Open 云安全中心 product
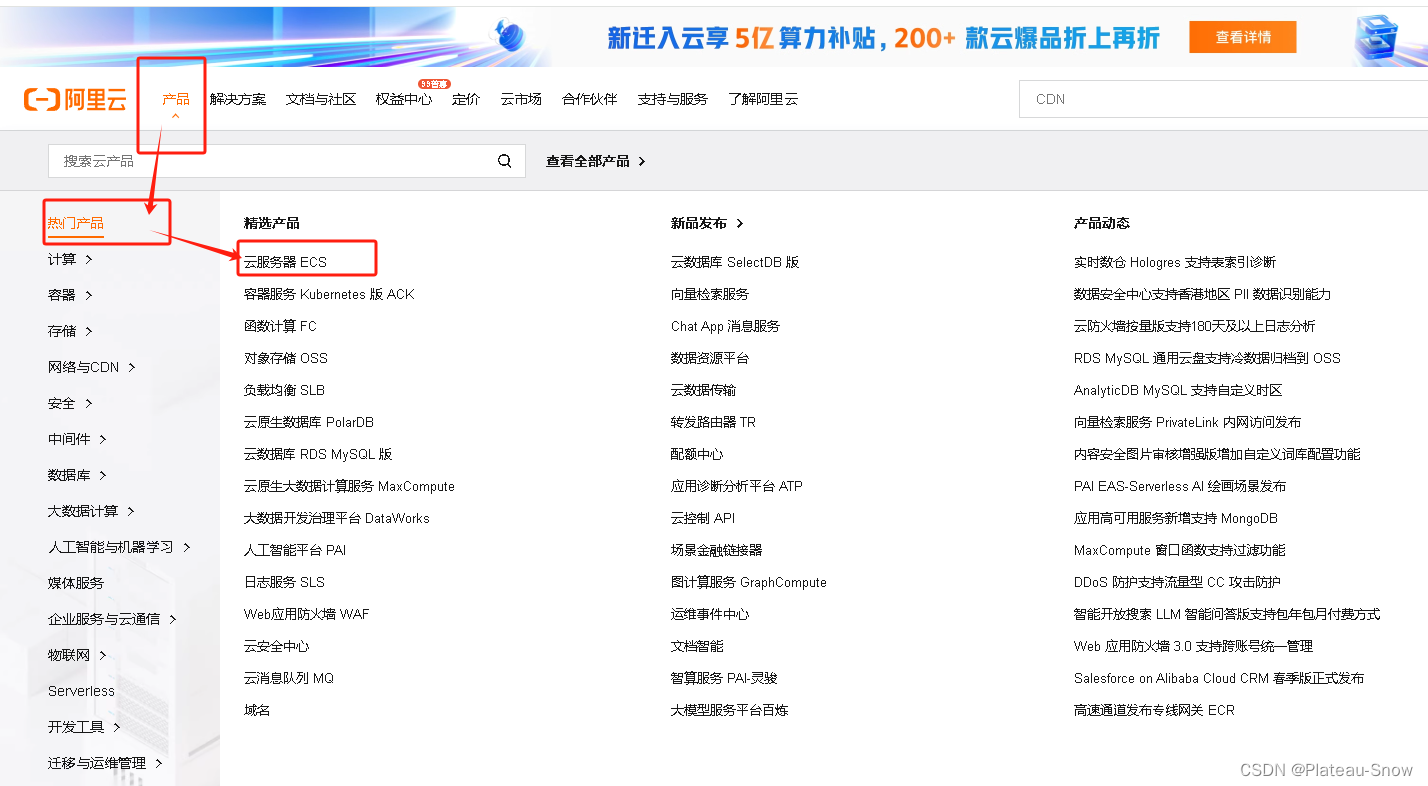Image resolution: width=1428 pixels, height=786 pixels. point(277,646)
